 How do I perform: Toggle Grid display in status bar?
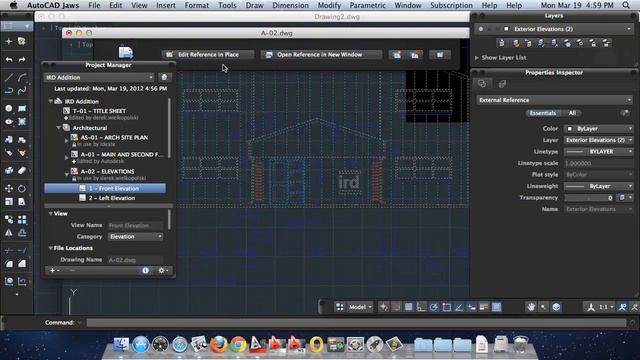coord(409,307)
